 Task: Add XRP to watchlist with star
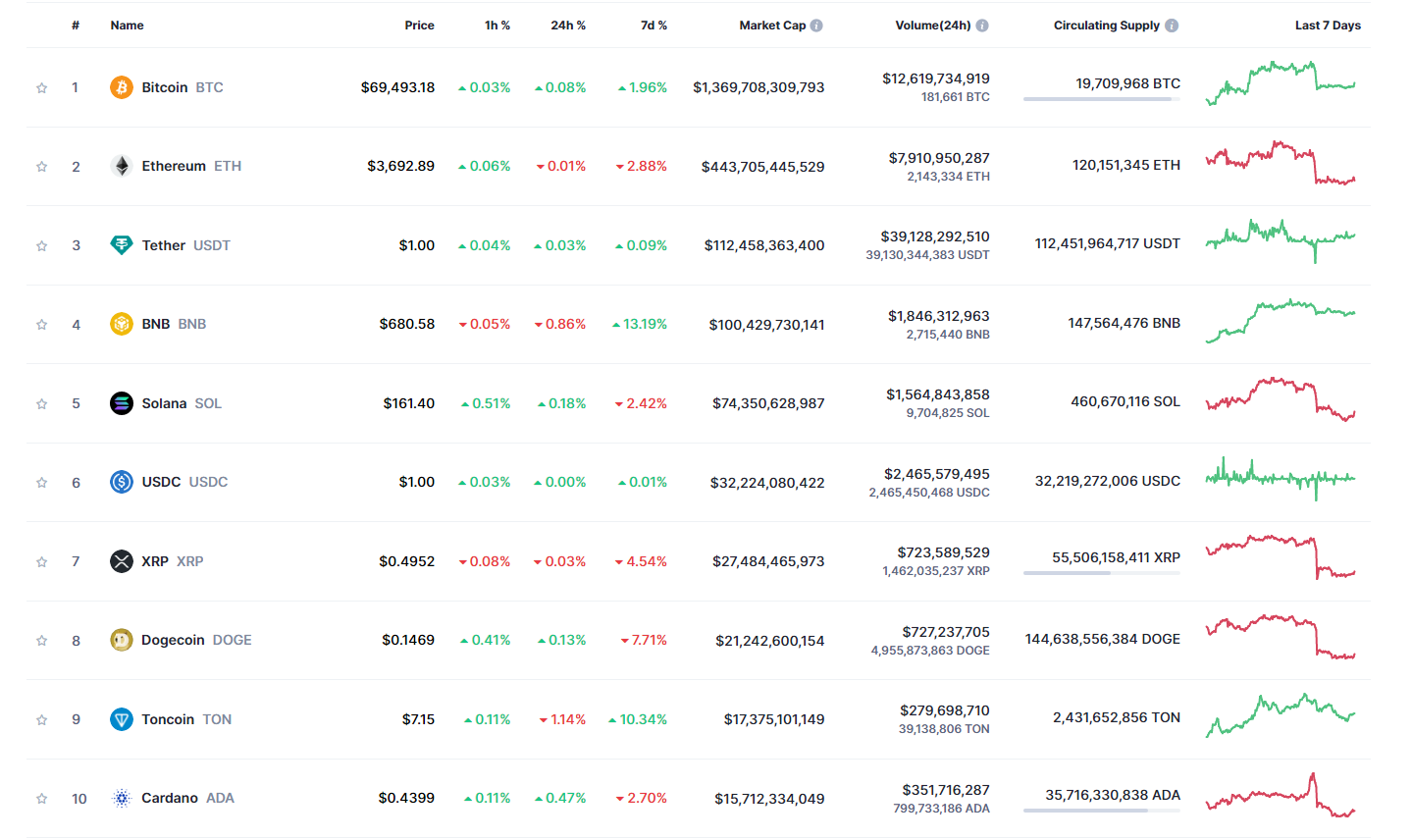[42, 561]
